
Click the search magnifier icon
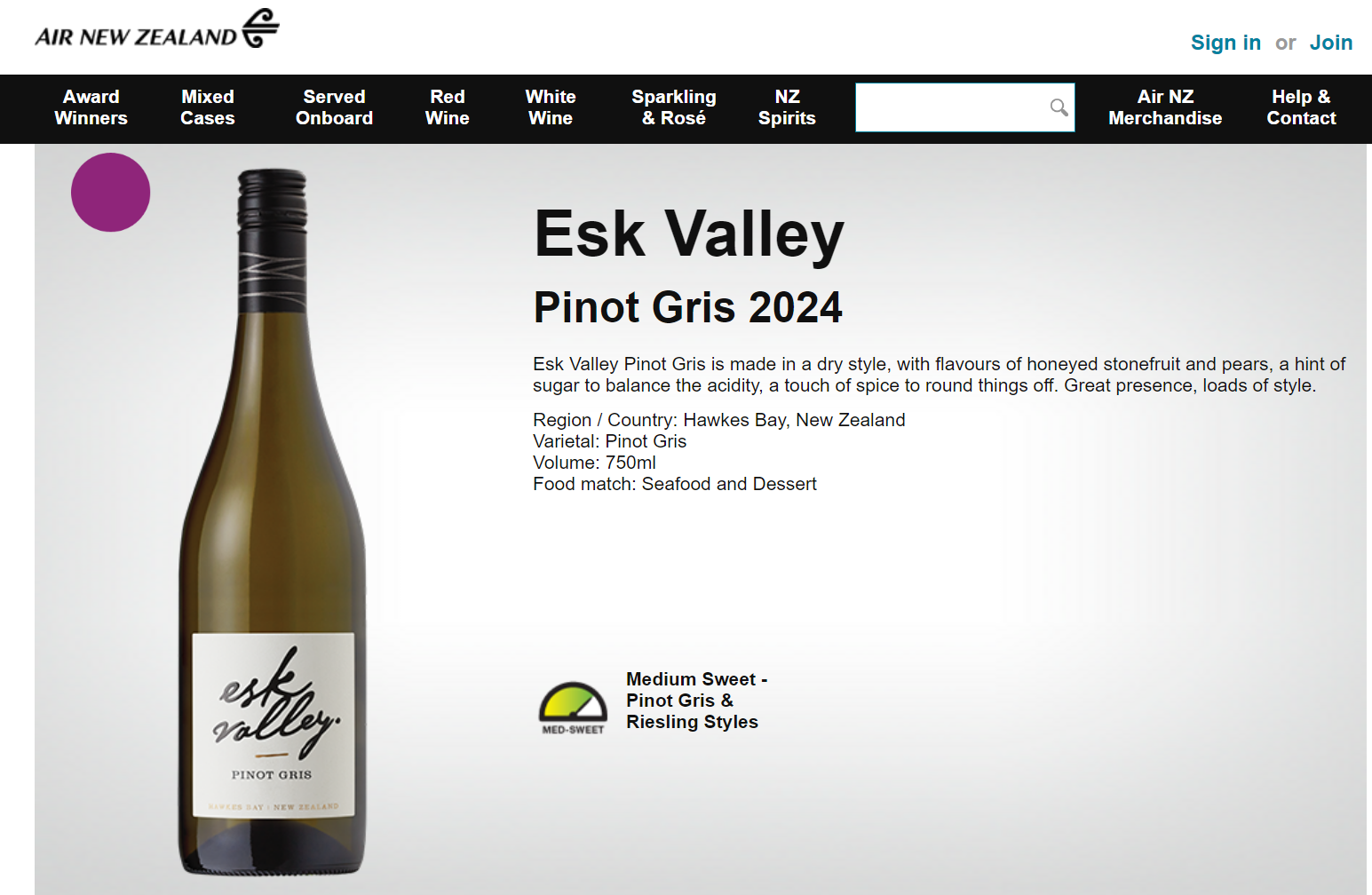tap(1059, 107)
